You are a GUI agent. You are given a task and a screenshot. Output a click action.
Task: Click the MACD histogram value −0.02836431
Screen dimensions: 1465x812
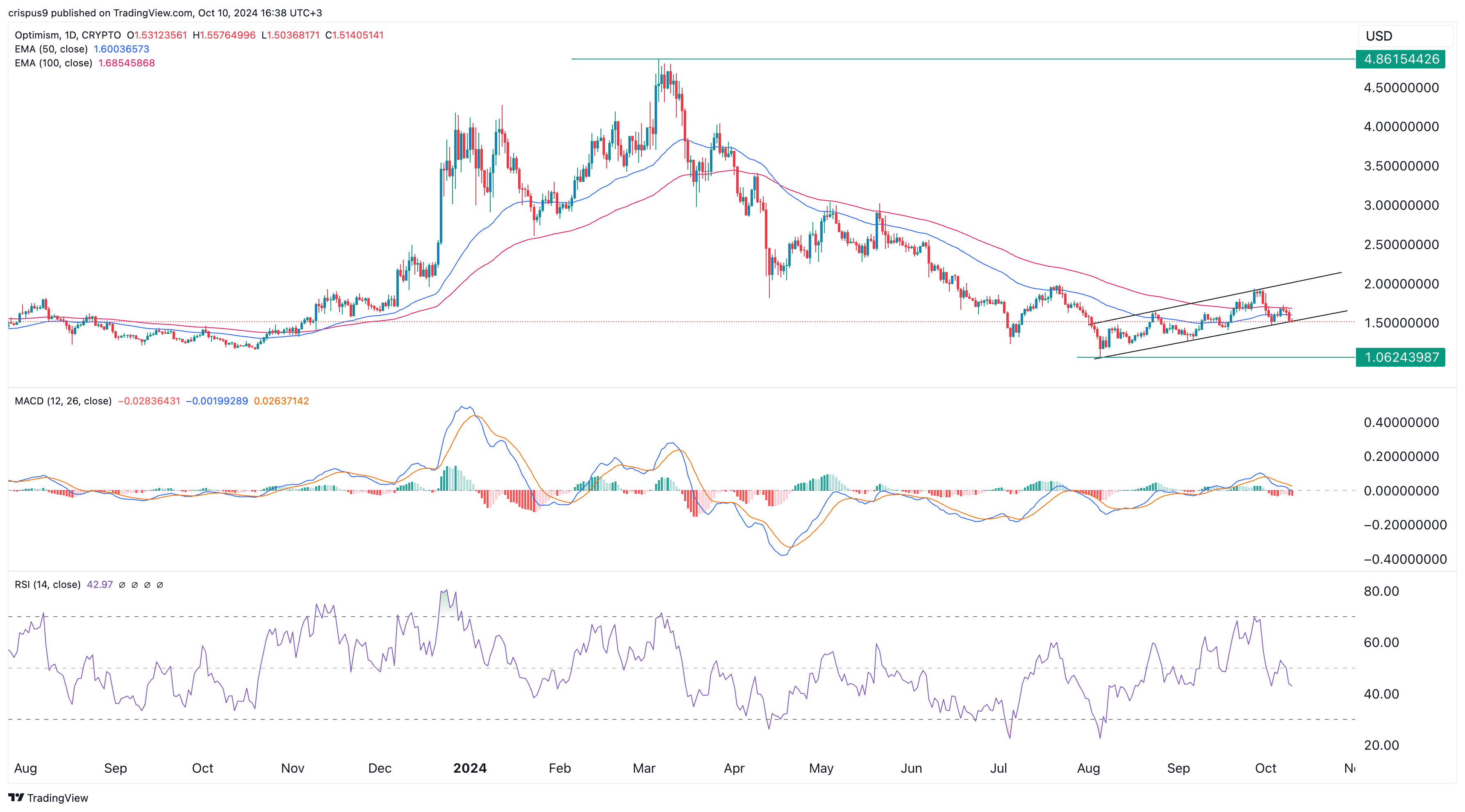pos(149,401)
